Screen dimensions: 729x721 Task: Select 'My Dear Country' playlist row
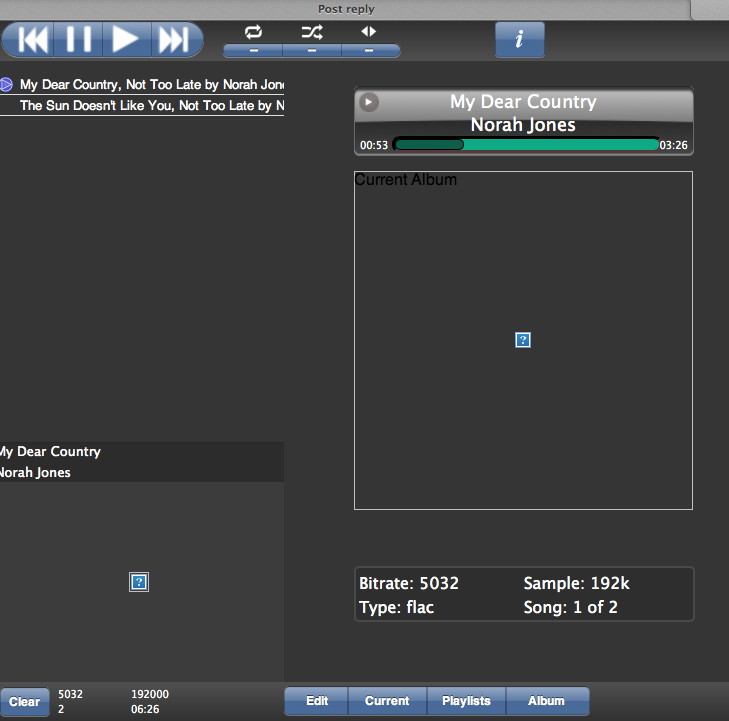(x=142, y=85)
